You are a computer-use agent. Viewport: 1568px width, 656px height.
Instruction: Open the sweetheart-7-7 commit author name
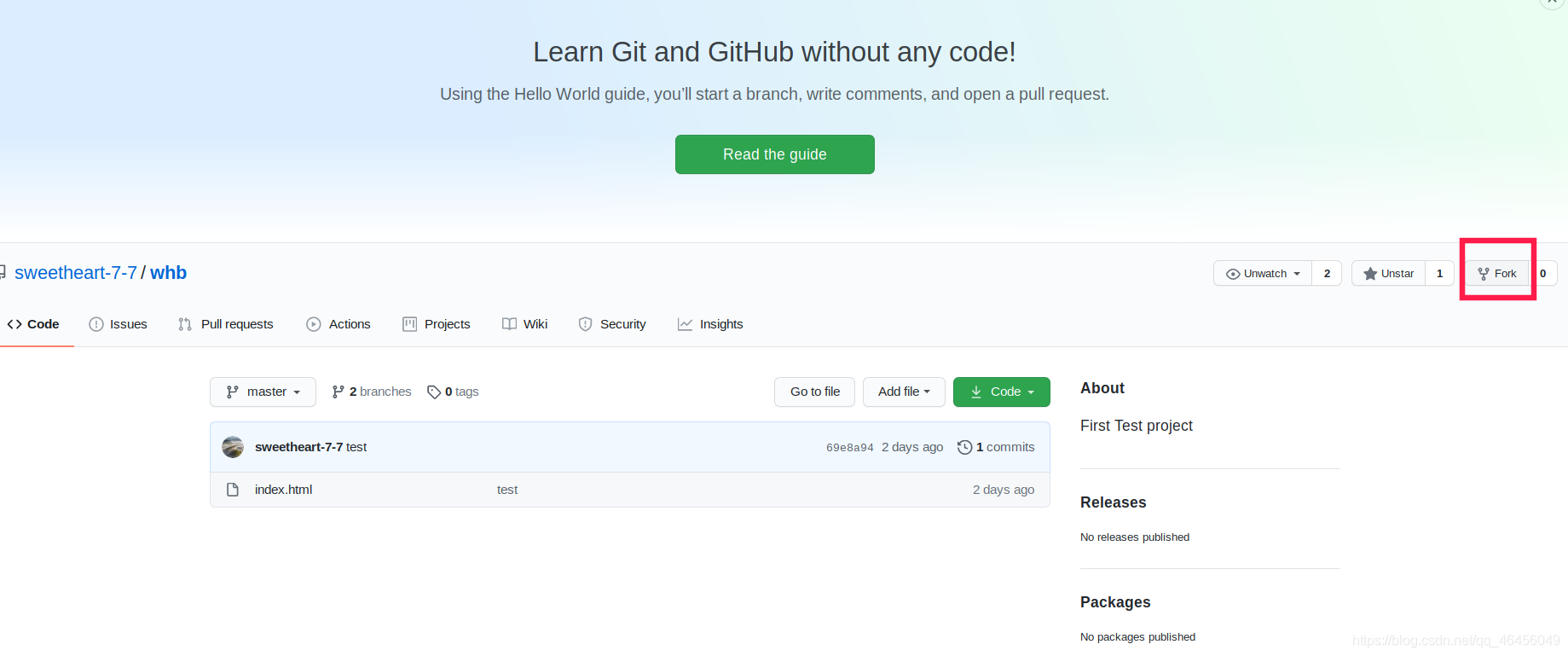(x=298, y=447)
